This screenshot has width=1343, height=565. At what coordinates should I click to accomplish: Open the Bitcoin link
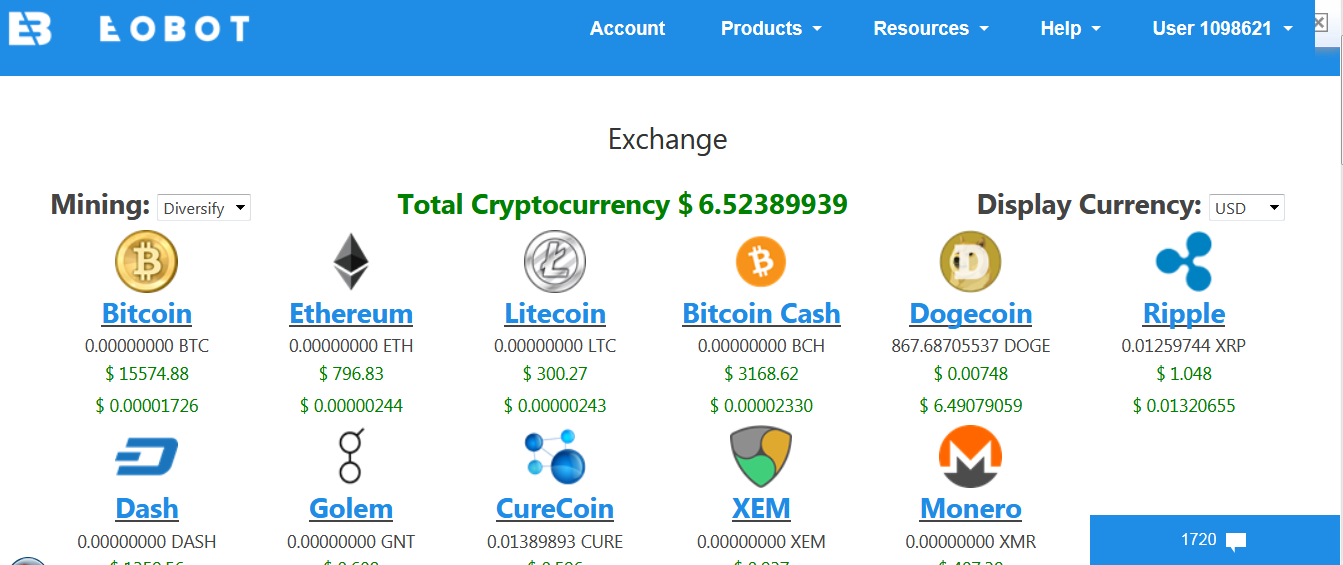147,314
